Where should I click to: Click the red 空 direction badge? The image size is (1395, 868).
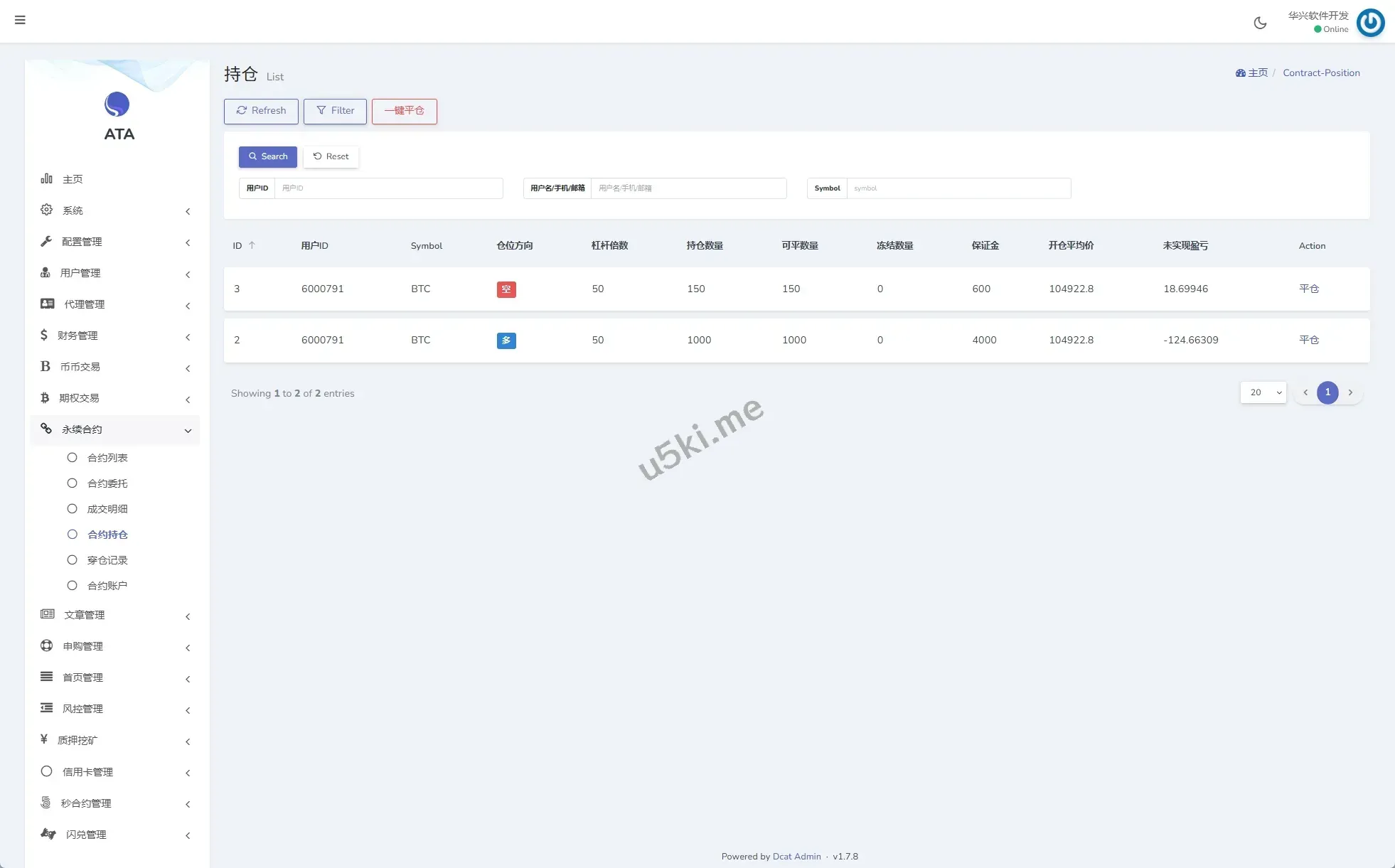506,289
